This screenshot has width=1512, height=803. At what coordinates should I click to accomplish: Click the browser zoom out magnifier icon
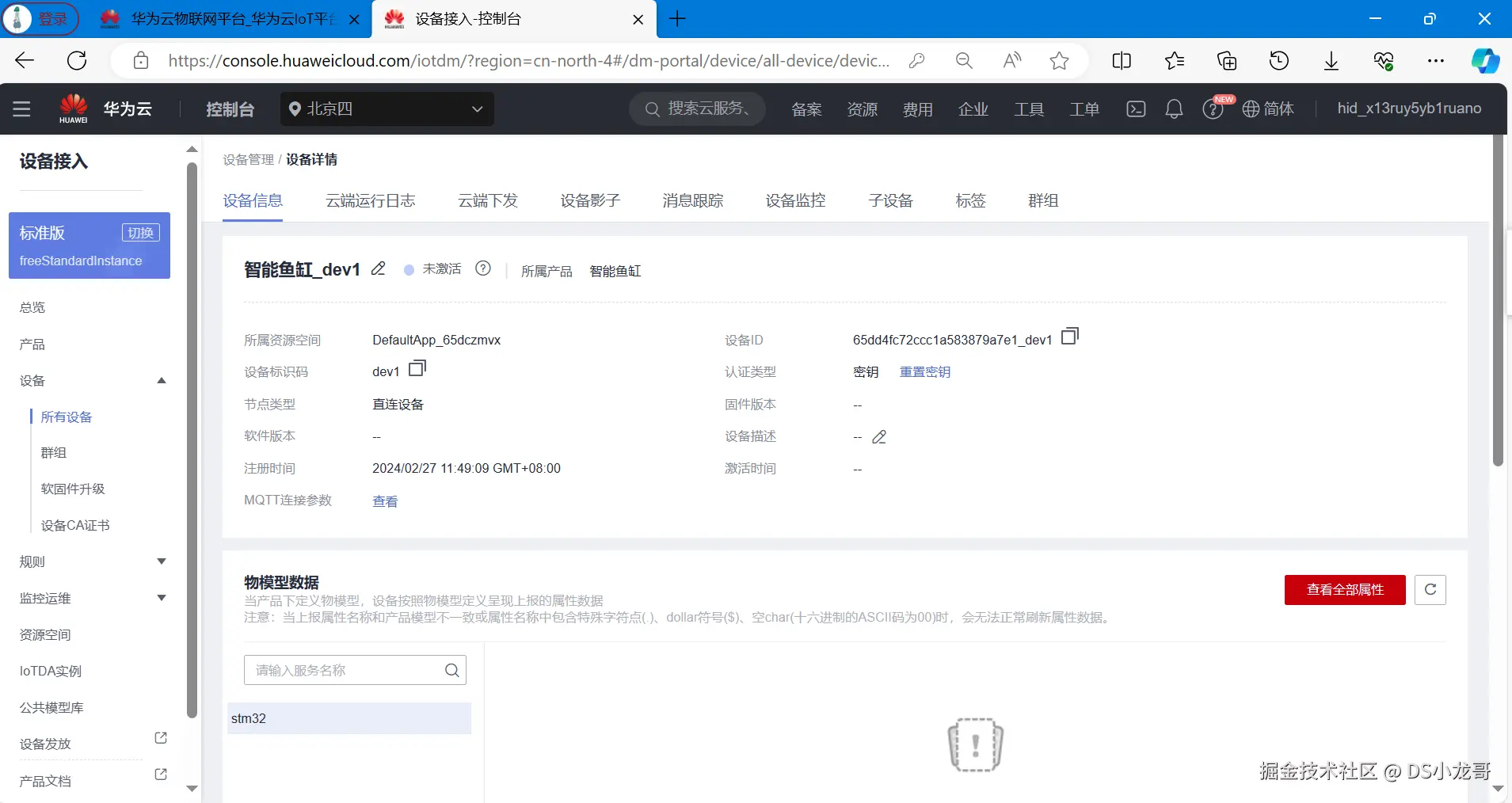click(x=964, y=61)
